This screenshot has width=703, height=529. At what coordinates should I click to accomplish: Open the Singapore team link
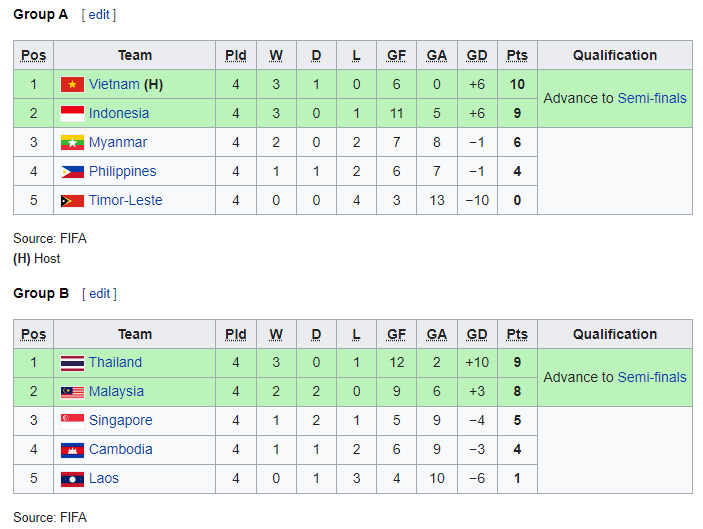point(121,420)
